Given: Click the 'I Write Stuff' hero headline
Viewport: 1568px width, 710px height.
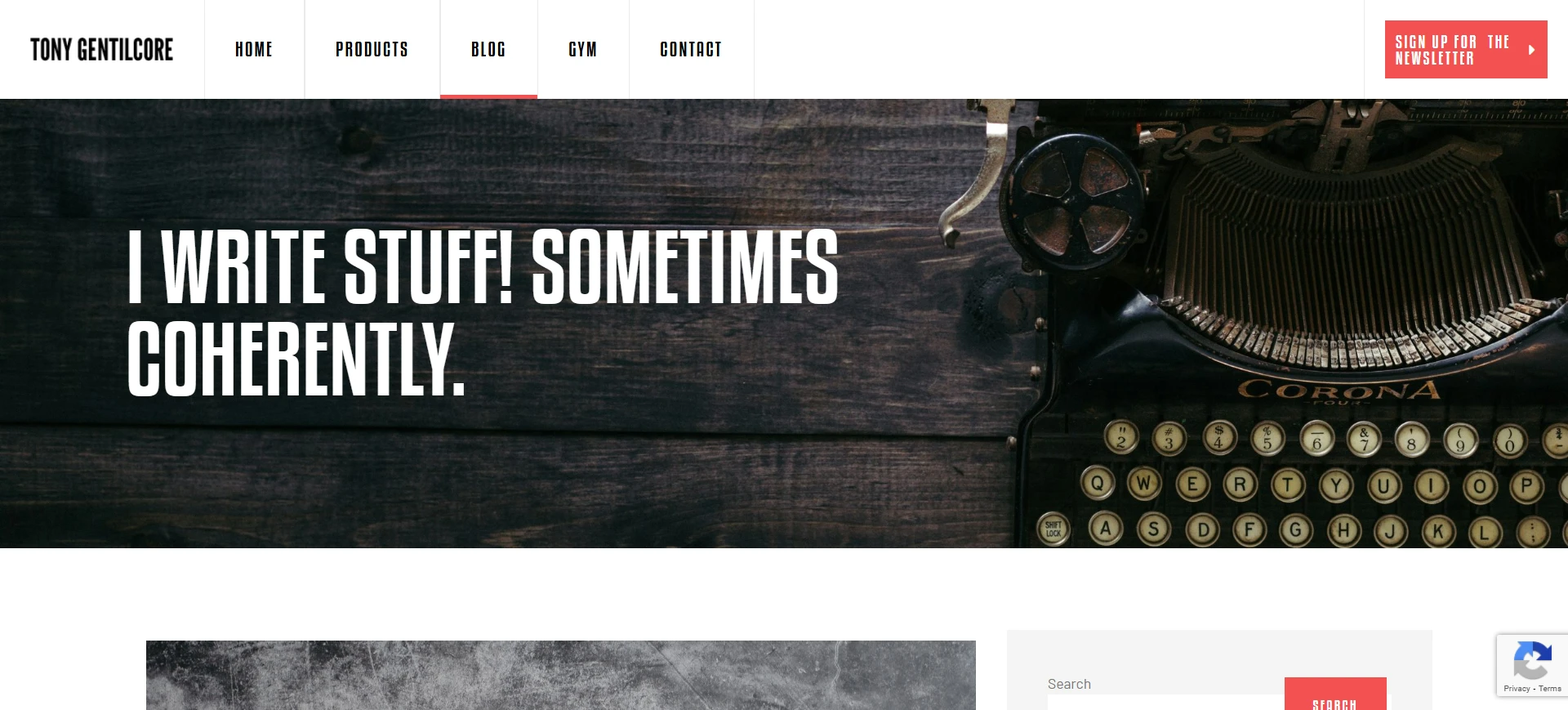Looking at the screenshot, I should (x=483, y=314).
